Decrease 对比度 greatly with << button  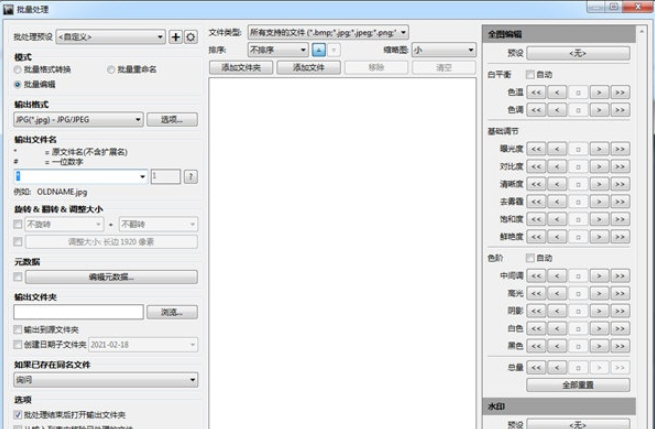click(536, 167)
